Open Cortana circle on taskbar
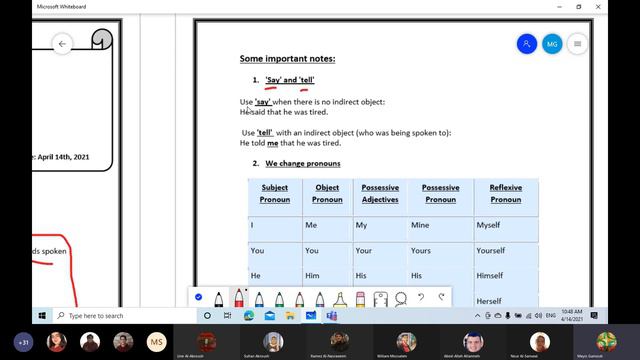 point(207,316)
